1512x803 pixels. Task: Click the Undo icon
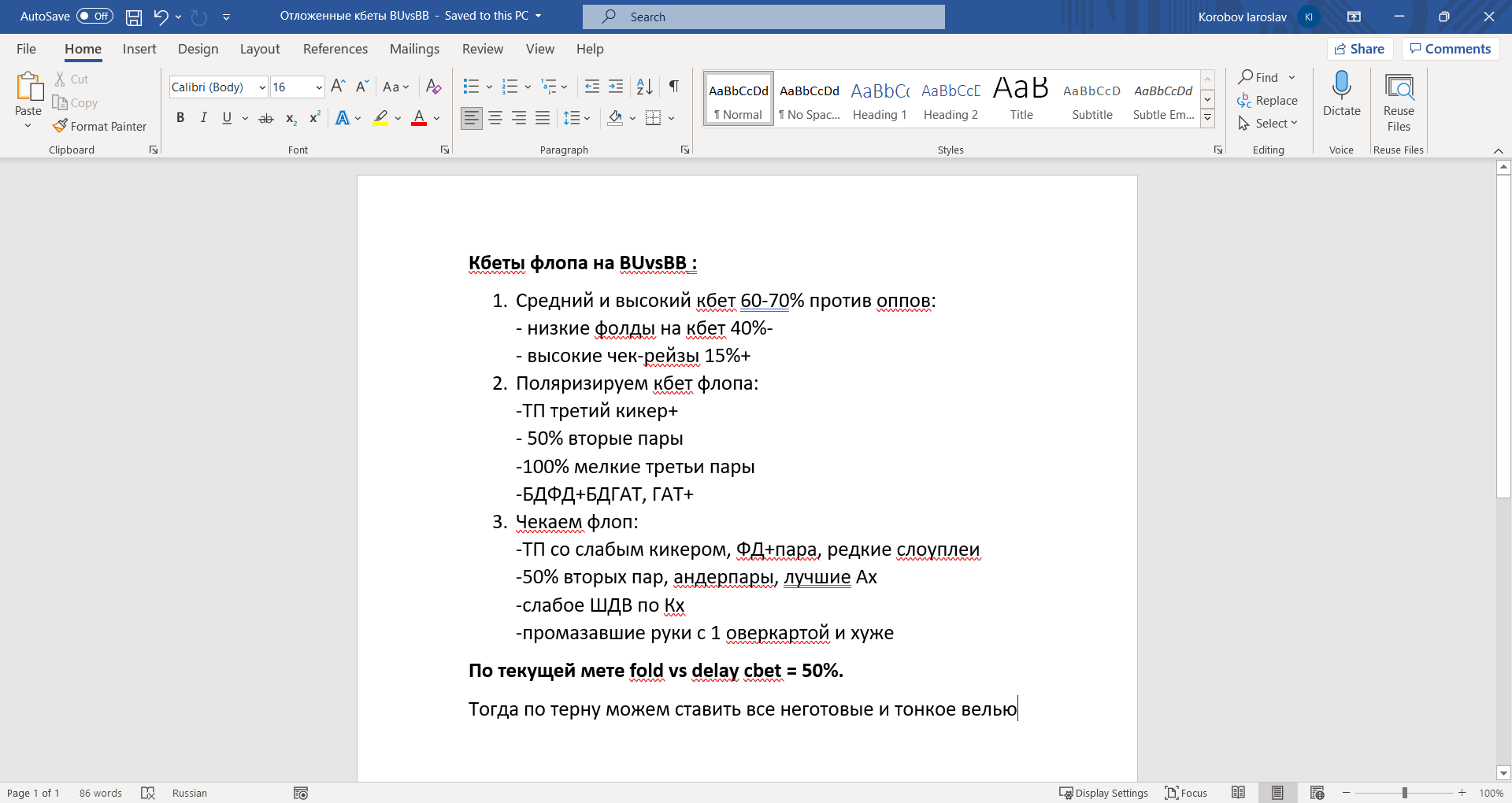(161, 17)
